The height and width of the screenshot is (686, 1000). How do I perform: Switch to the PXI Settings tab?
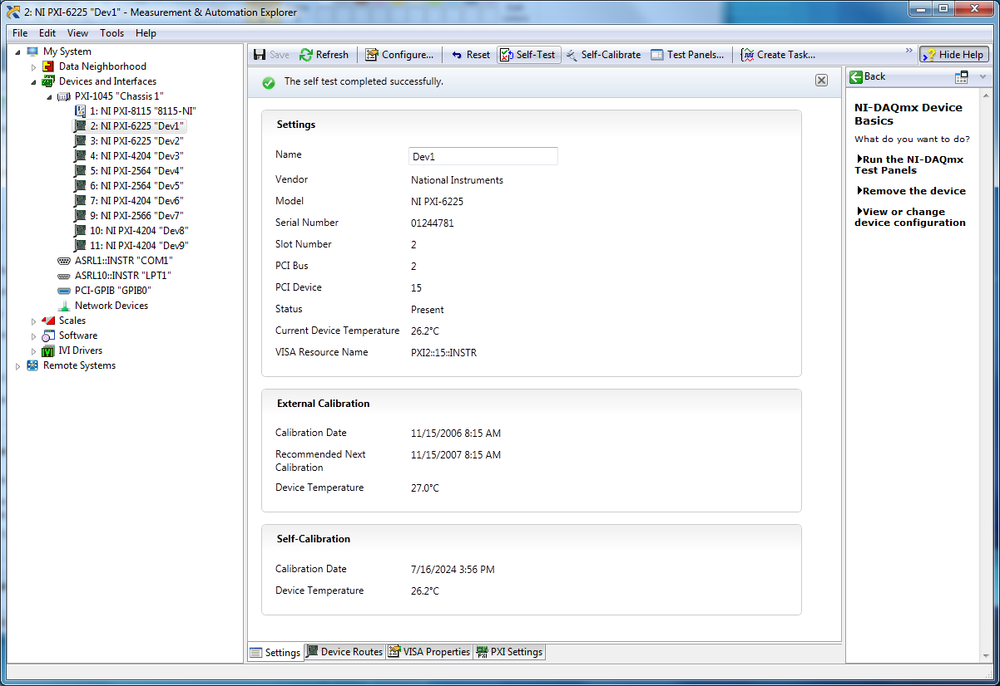(509, 652)
